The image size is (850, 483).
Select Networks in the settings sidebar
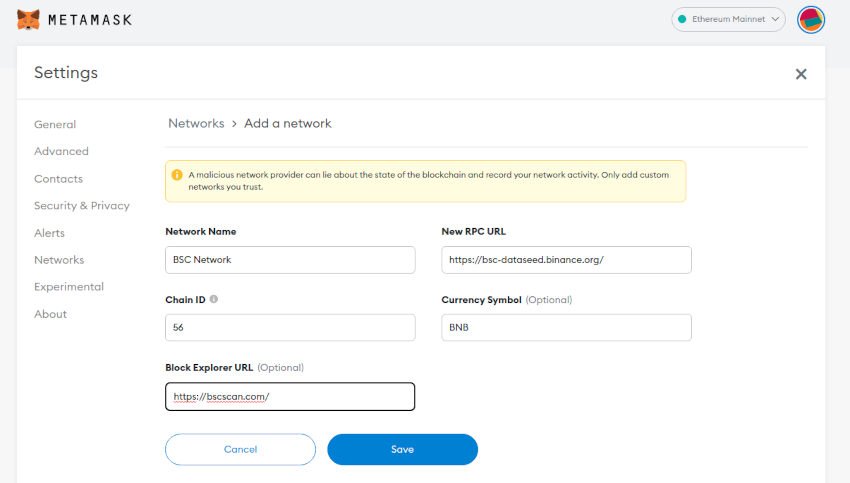pos(59,260)
